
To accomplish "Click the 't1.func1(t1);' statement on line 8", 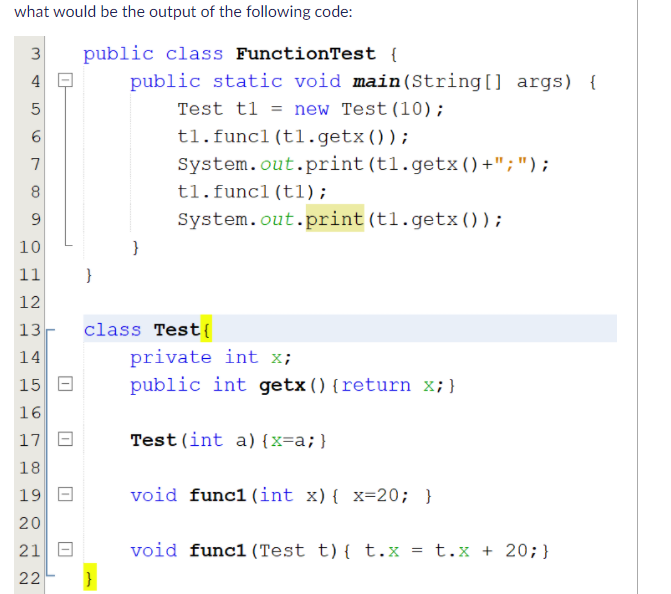I will click(252, 192).
